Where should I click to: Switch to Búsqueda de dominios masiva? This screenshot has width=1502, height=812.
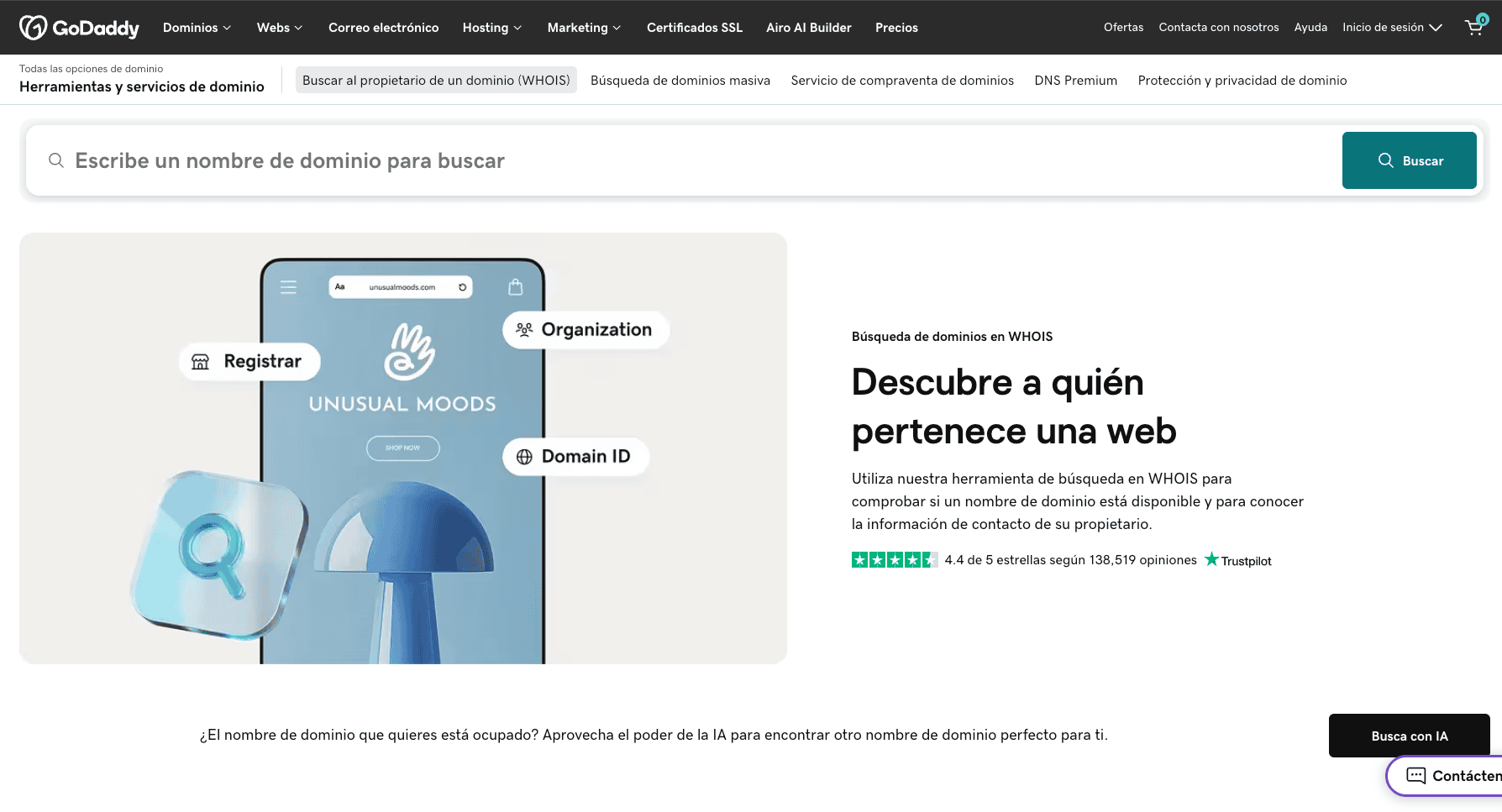(680, 81)
